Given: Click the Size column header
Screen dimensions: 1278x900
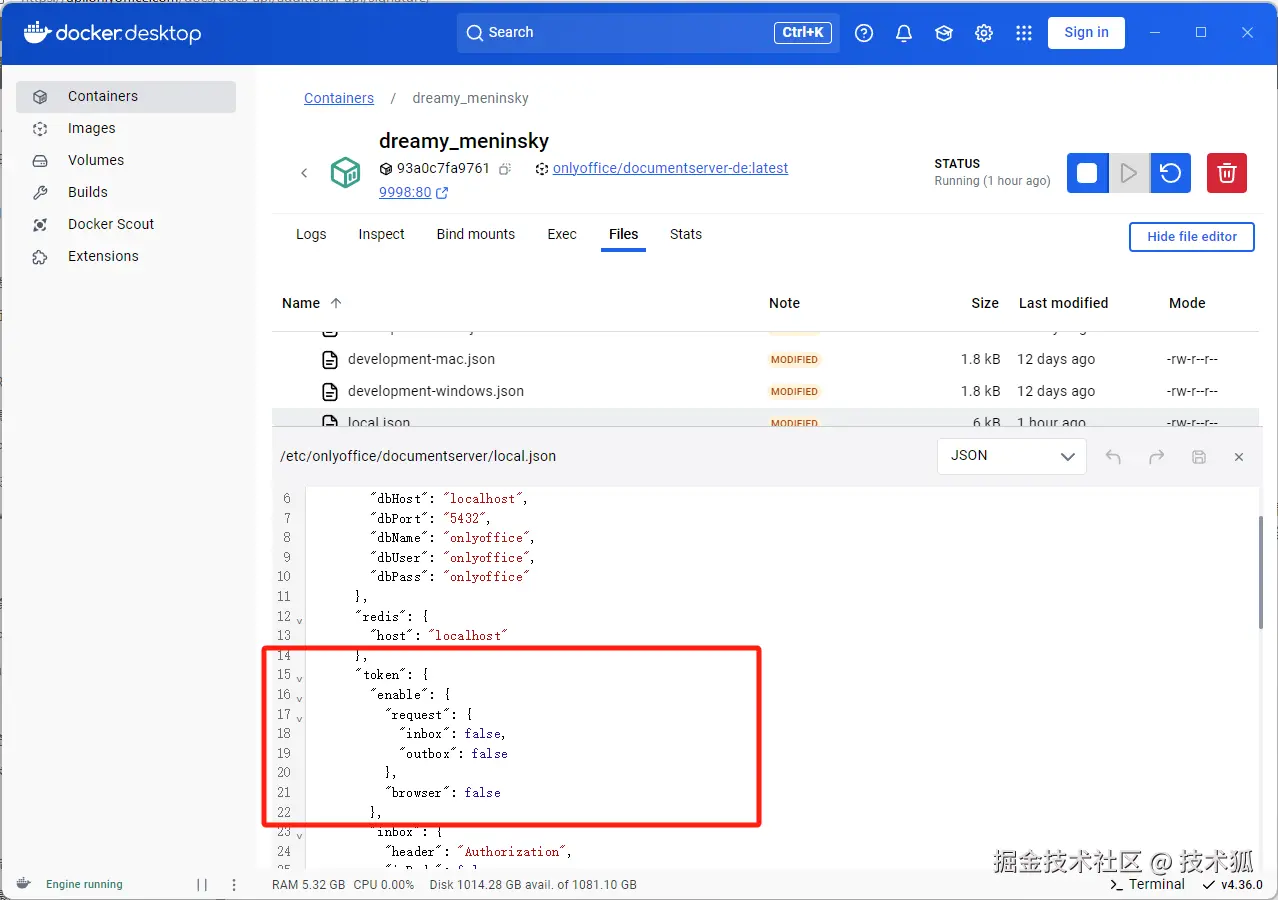Looking at the screenshot, I should [x=985, y=303].
